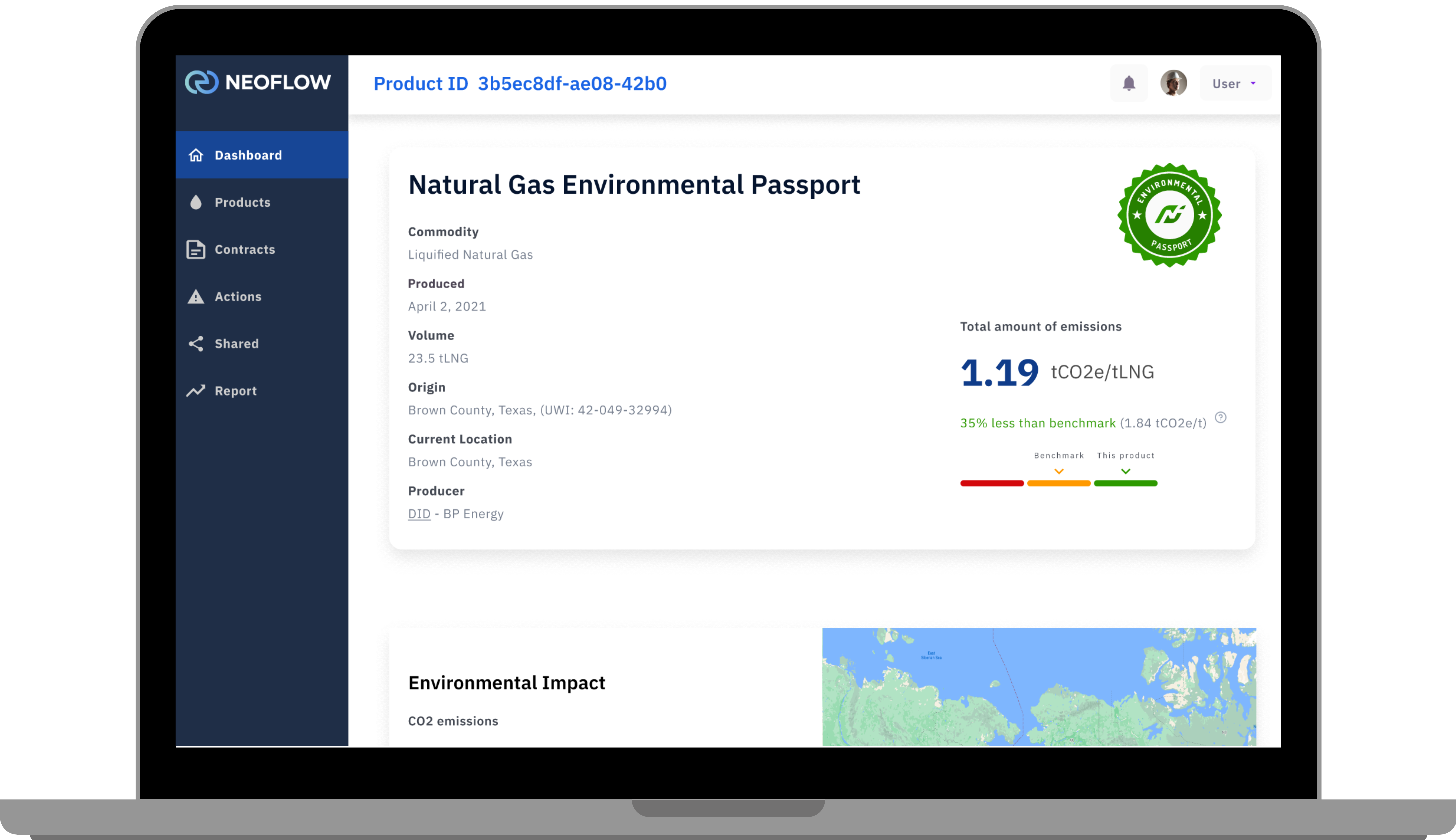Go to Dashboard in sidebar
This screenshot has height=840, width=1456.
click(262, 155)
